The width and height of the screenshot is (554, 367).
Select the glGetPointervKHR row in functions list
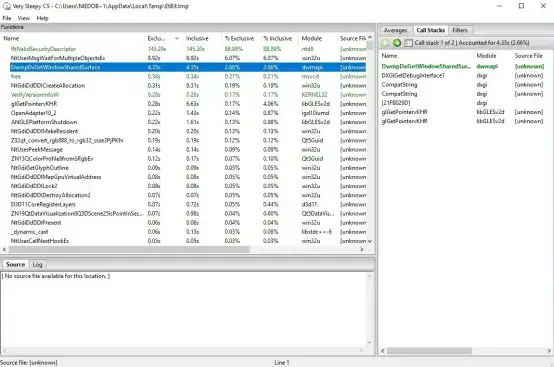[188, 104]
